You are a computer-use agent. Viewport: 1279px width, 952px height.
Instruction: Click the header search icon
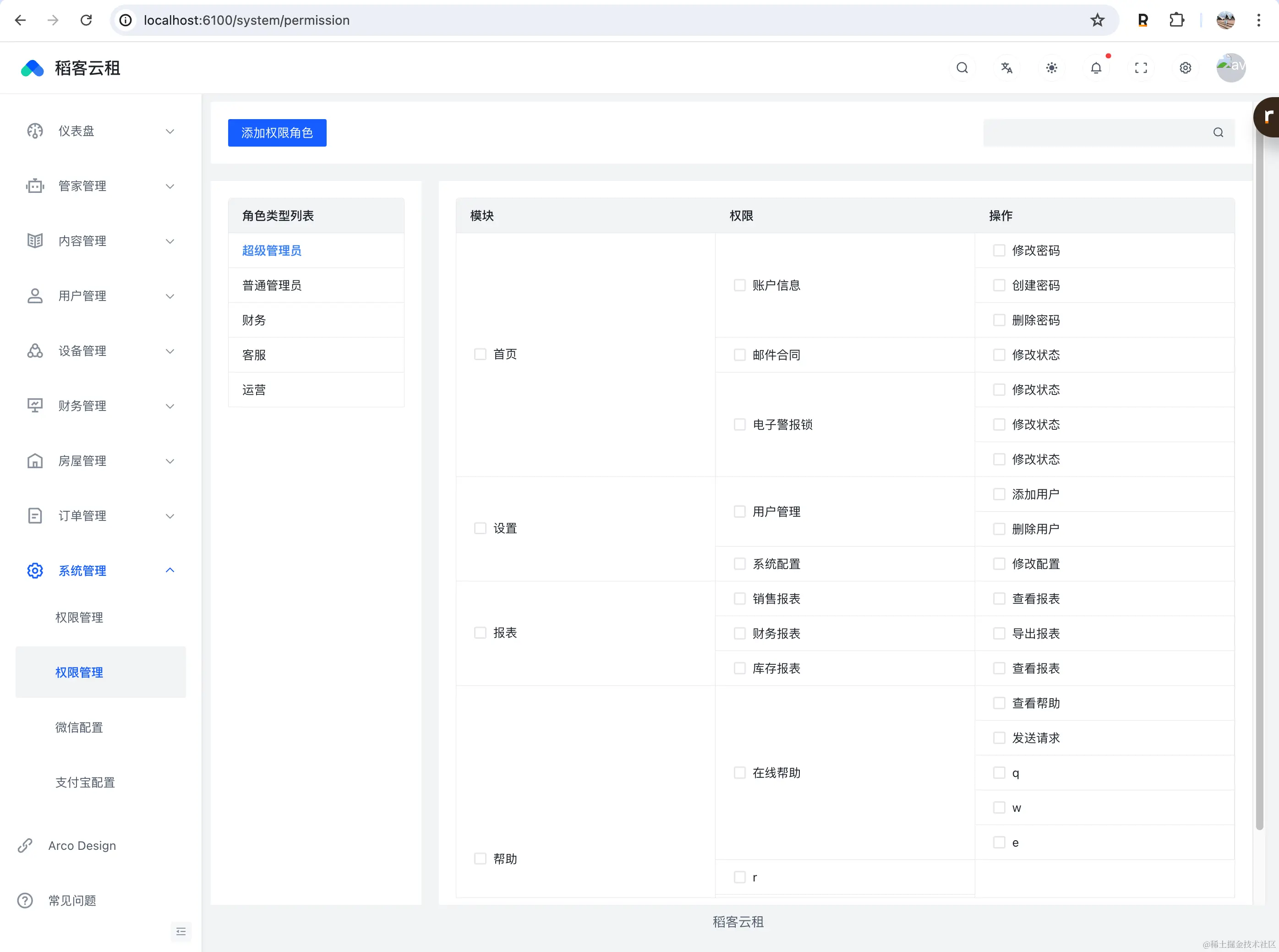962,68
